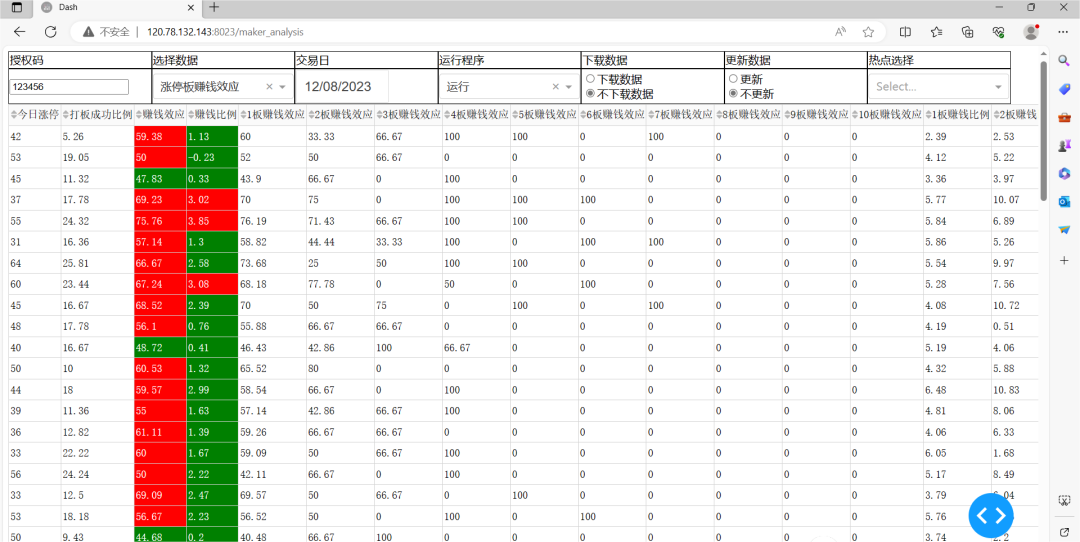
Task: Sort by the 7板赚钱效应 column arrows
Action: click(651, 115)
